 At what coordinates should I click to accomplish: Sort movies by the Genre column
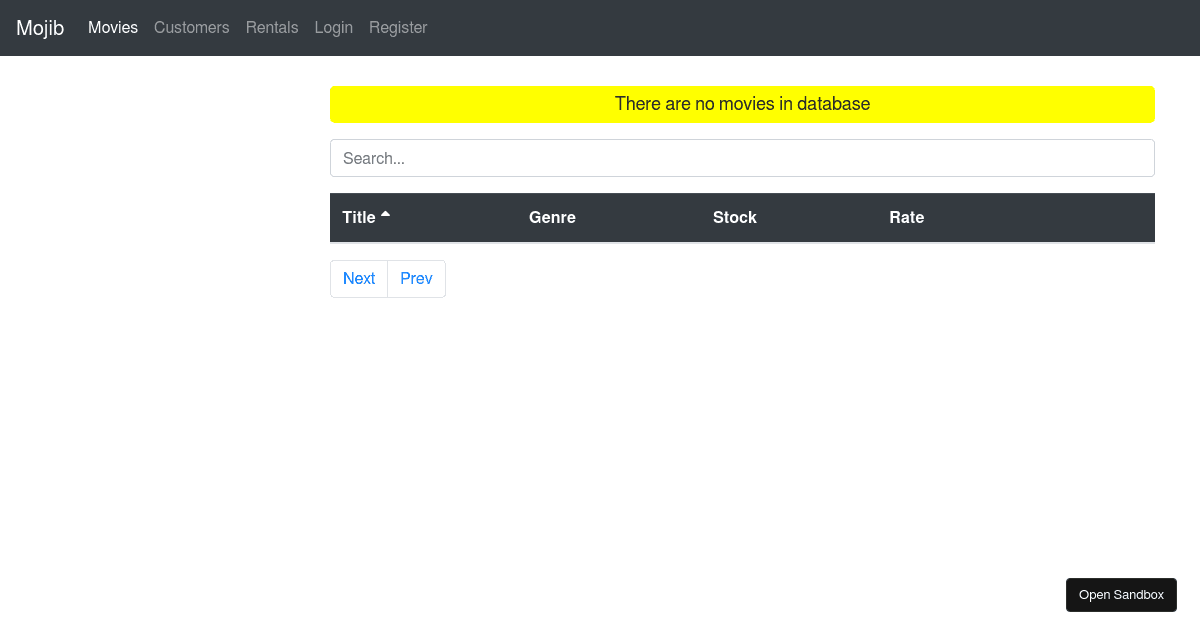[552, 217]
